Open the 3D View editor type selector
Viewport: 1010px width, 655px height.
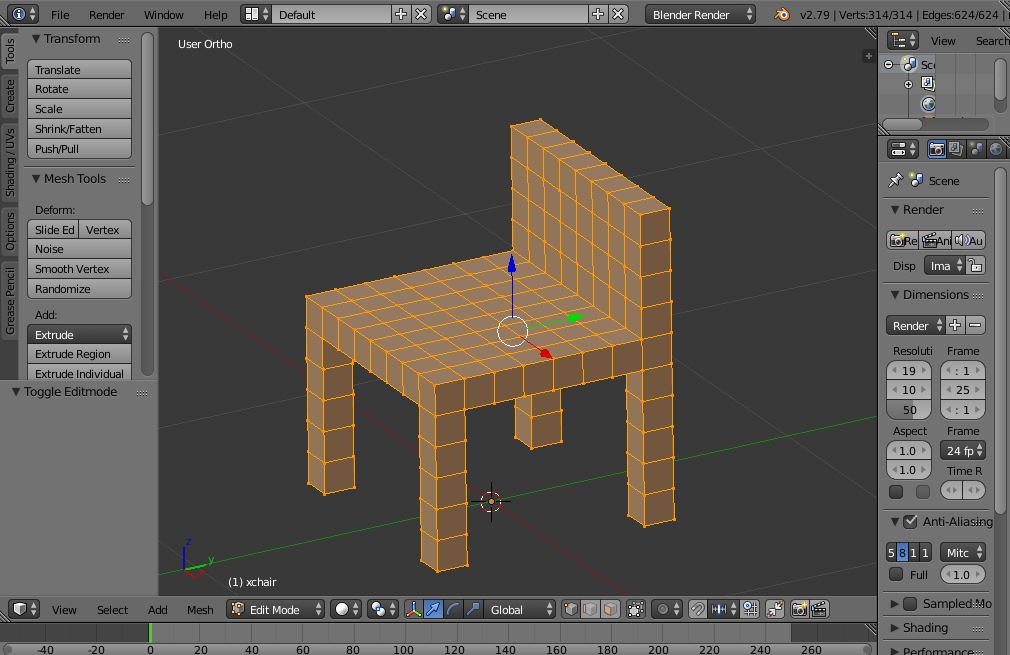[26, 609]
